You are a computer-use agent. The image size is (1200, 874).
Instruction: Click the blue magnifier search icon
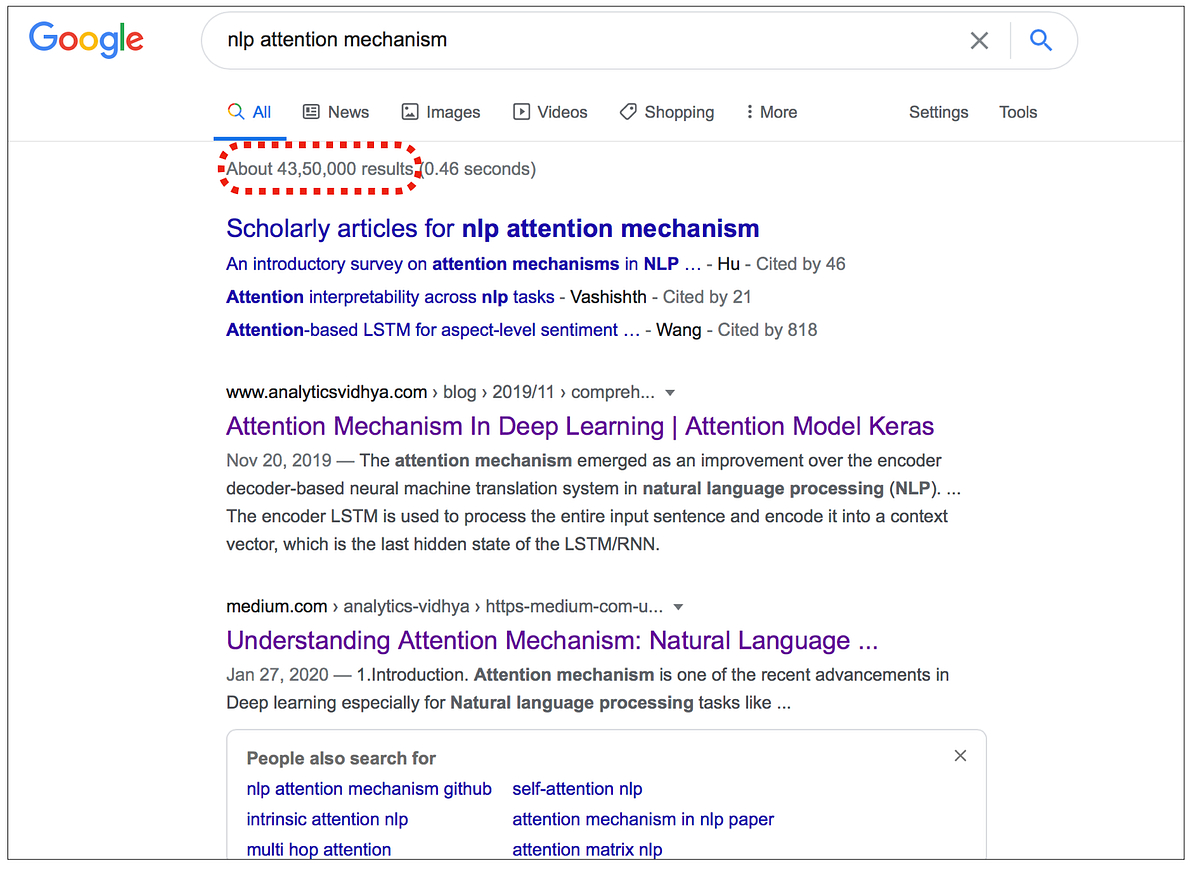(1041, 40)
